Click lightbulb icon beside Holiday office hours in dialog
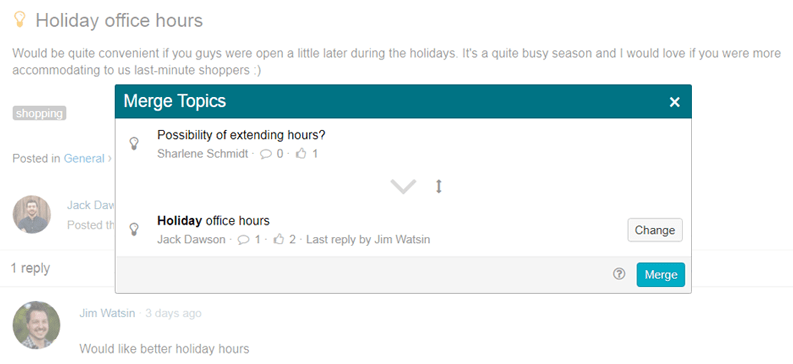The height and width of the screenshot is (364, 793). [x=134, y=230]
